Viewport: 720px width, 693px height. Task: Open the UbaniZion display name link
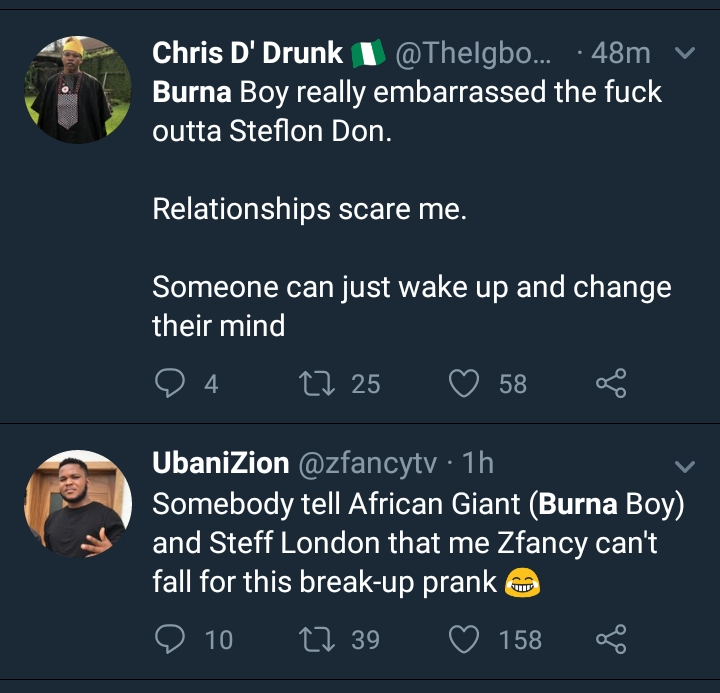pos(219,463)
